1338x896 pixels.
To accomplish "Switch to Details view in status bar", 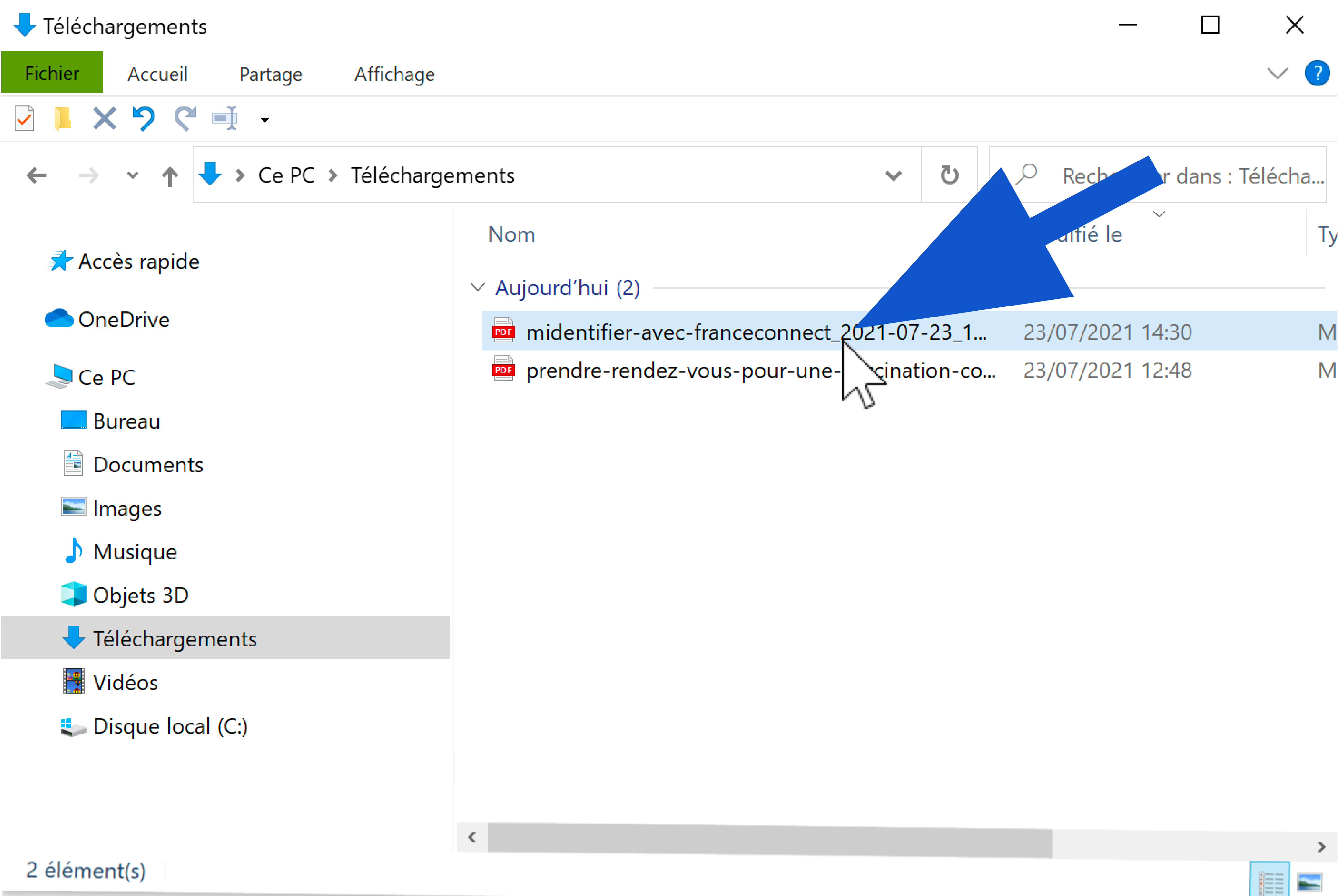I will [x=1270, y=880].
